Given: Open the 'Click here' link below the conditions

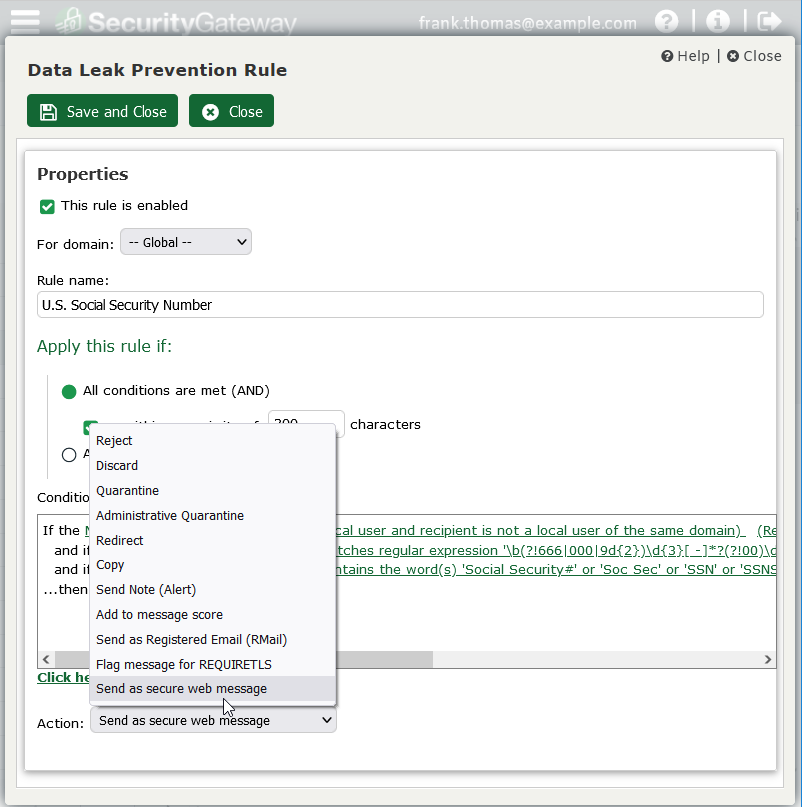Looking at the screenshot, I should click(x=60, y=677).
